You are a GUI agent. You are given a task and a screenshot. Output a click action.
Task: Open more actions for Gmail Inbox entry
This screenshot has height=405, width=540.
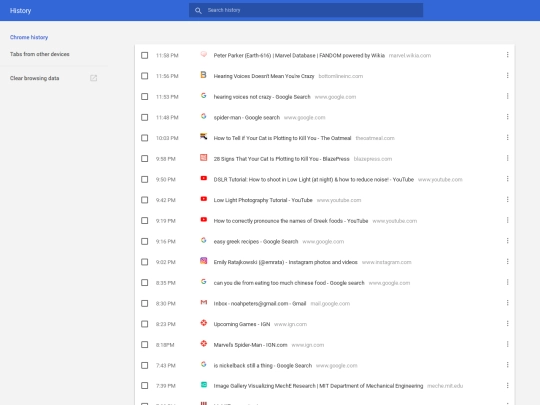(507, 303)
